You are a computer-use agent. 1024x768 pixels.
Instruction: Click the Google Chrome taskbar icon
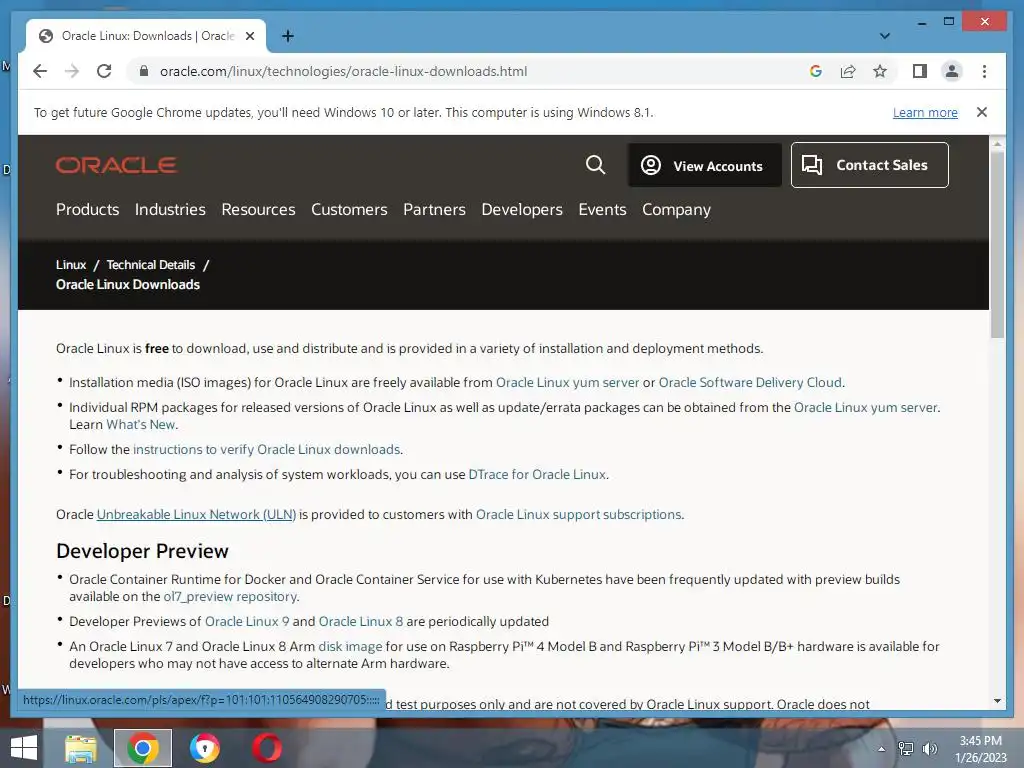[x=142, y=748]
